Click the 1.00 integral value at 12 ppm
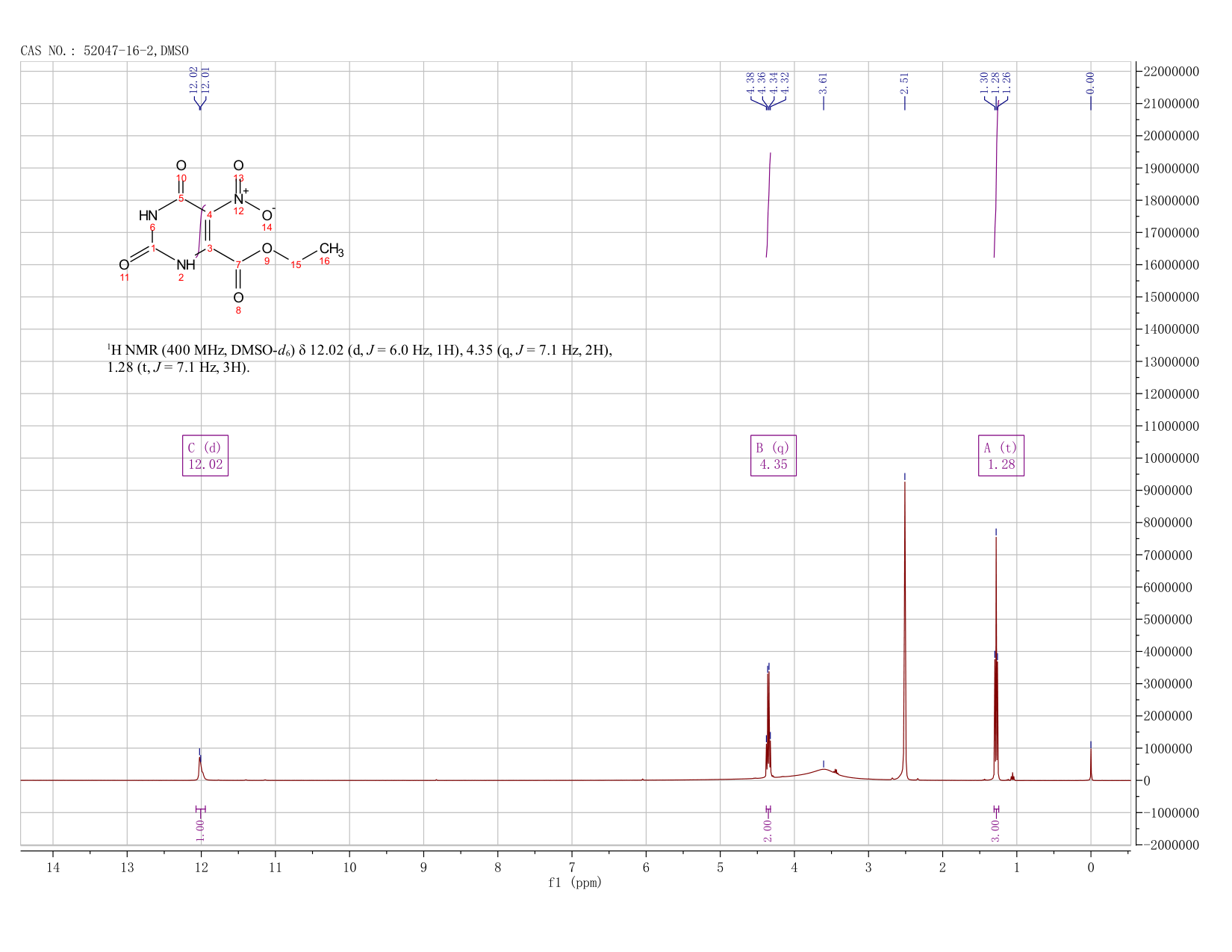Screen dimensions: 1232x952 200,830
